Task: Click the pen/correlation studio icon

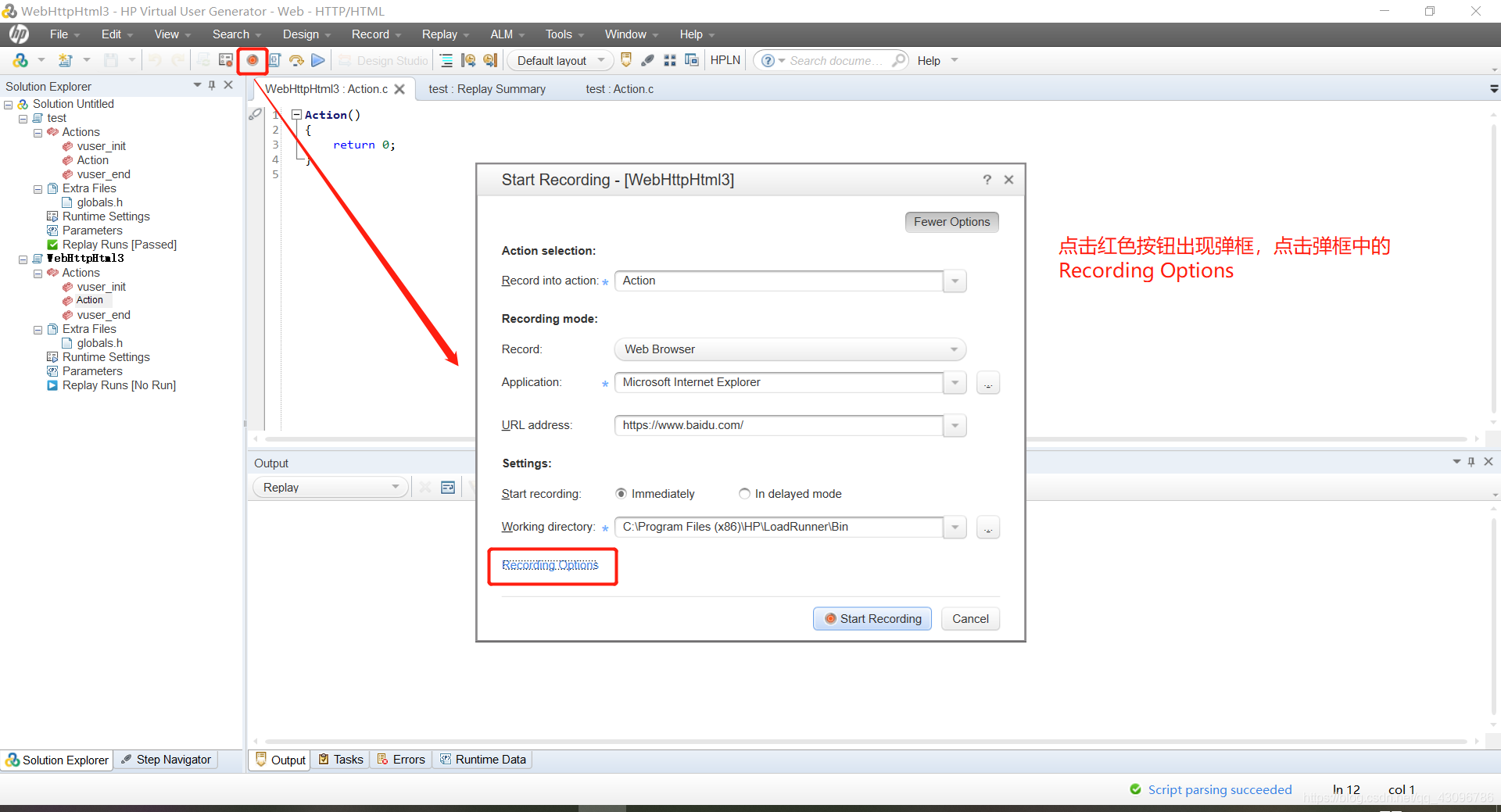Action: coord(648,60)
